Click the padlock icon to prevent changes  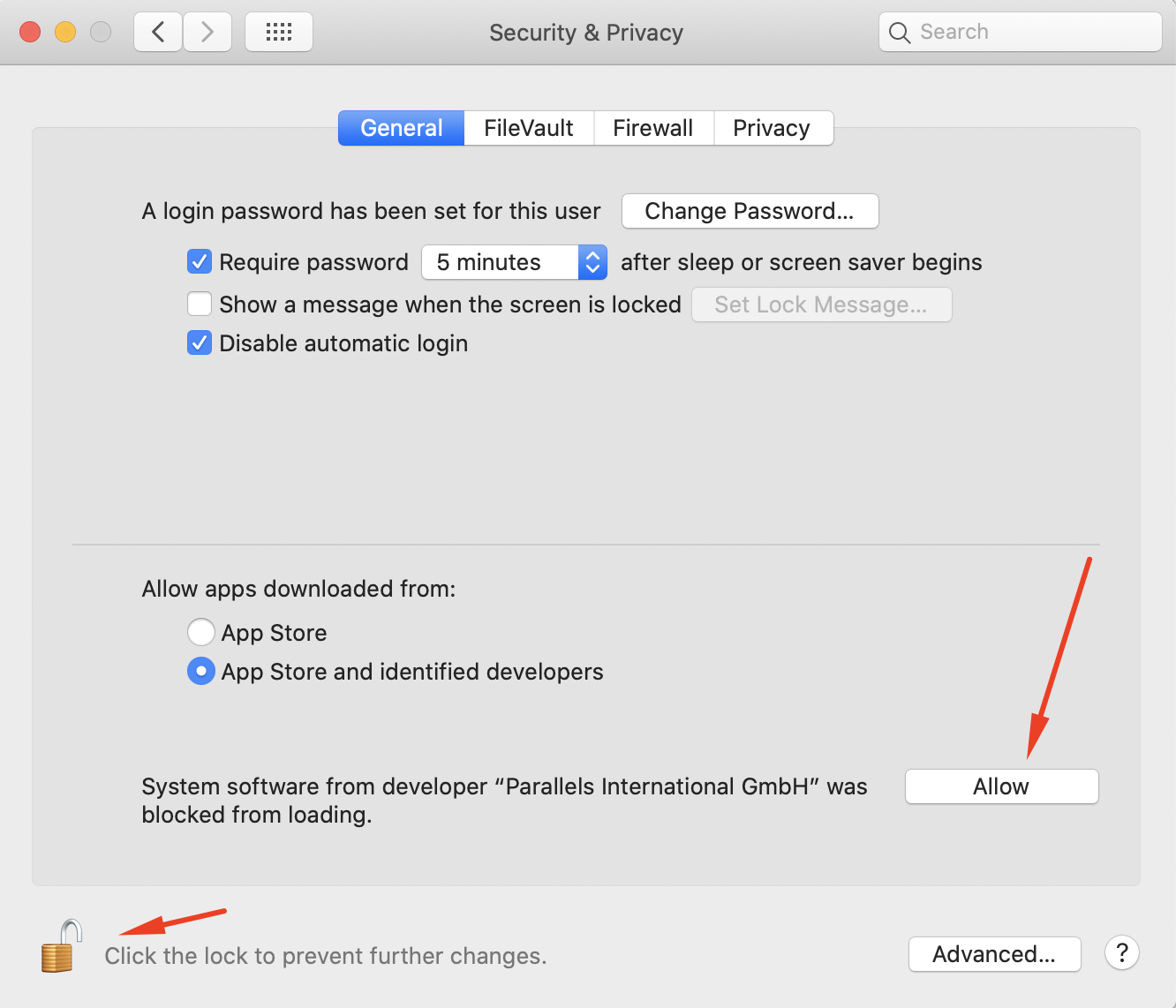(x=60, y=947)
